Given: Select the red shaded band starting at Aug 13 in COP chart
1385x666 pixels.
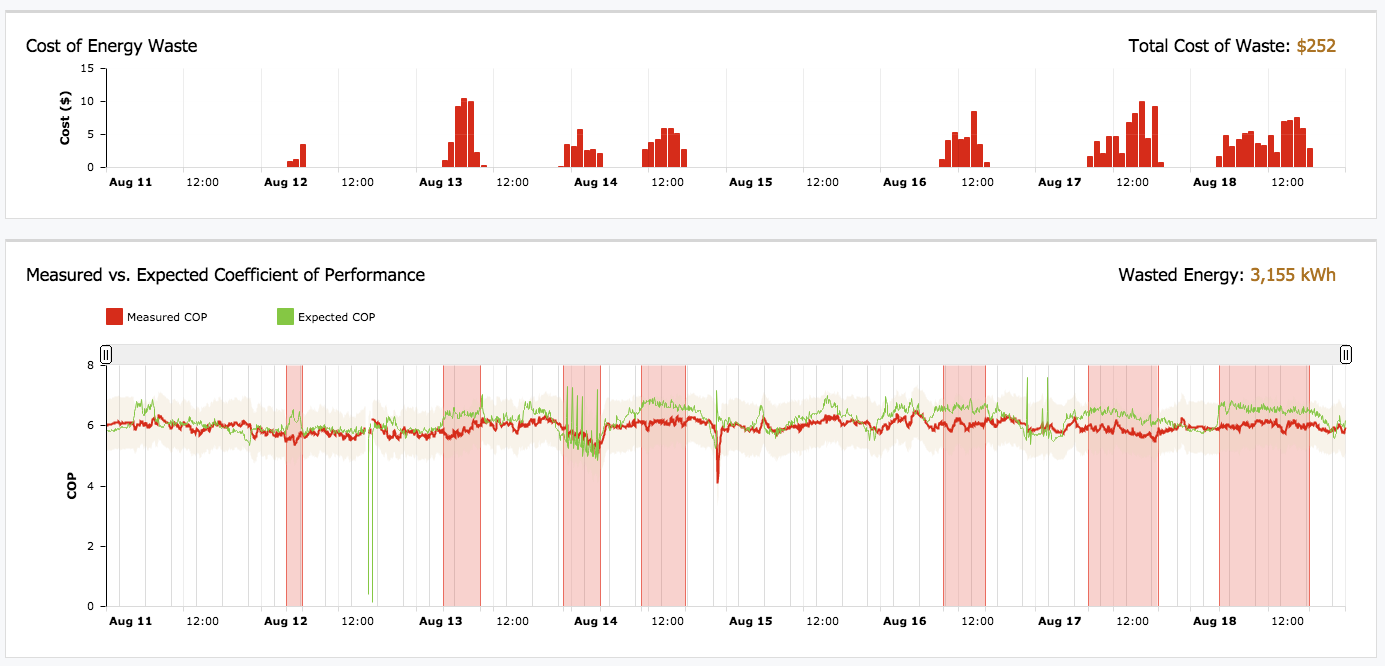Looking at the screenshot, I should [462, 486].
